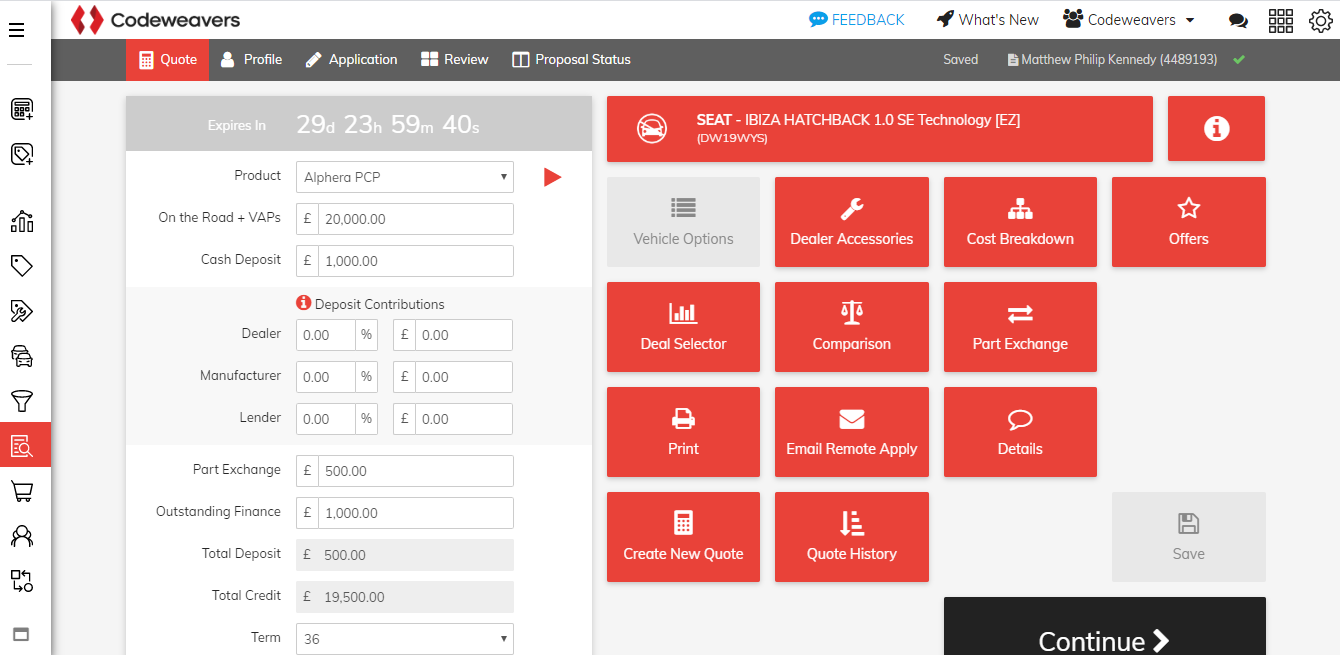This screenshot has height=655, width=1340.
Task: Click the window icon at sidebar bottom
Action: pos(21,634)
